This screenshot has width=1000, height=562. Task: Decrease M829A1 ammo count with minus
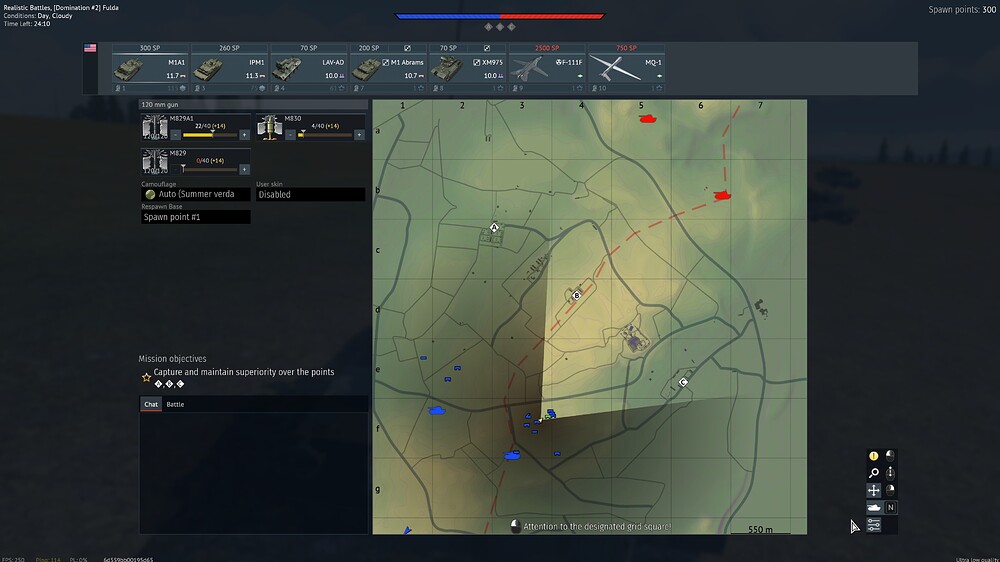tap(176, 135)
